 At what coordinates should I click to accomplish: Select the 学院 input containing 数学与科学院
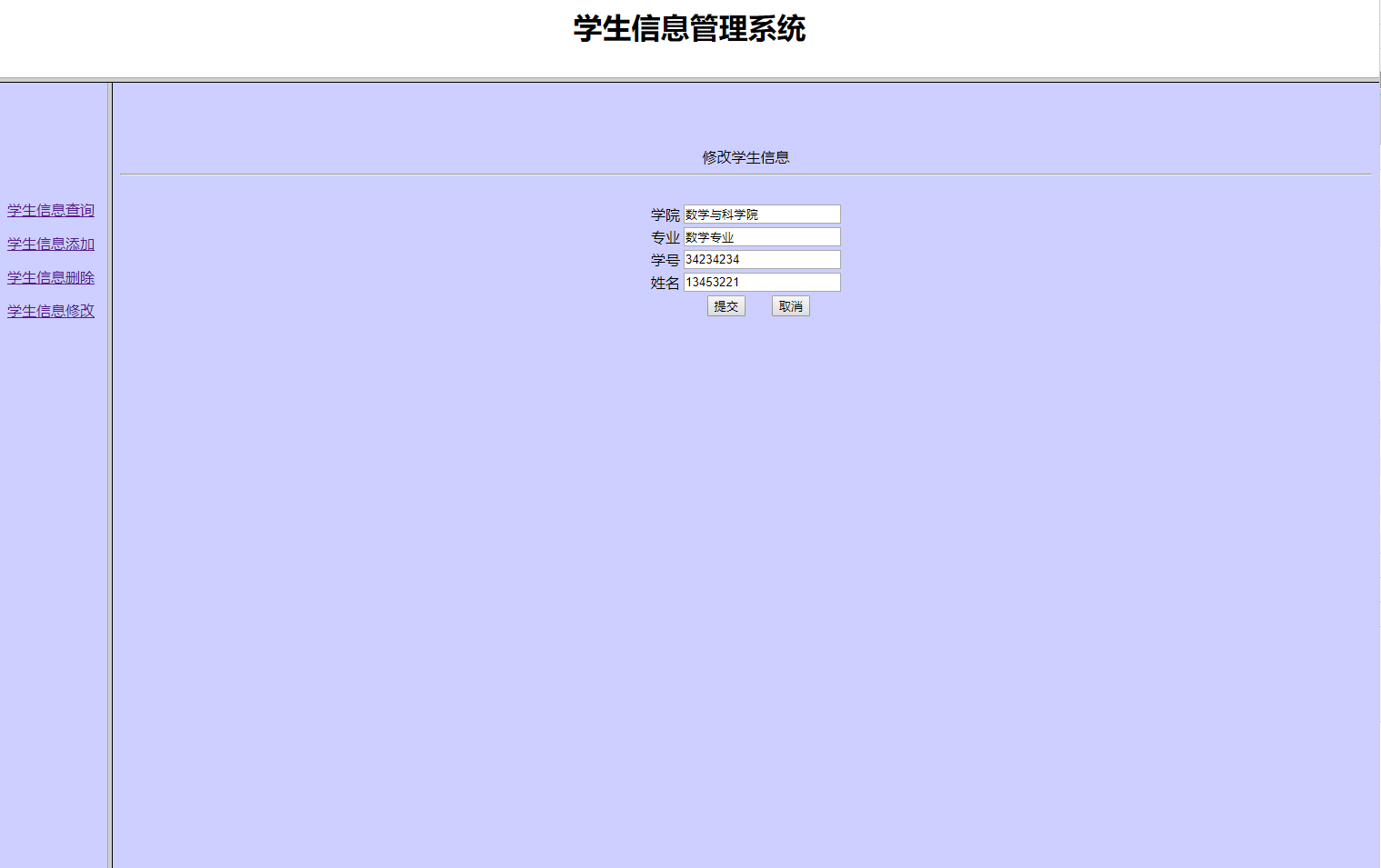click(760, 214)
